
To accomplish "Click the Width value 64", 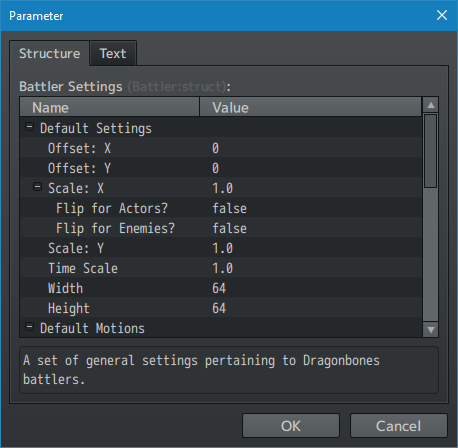I will point(219,288).
